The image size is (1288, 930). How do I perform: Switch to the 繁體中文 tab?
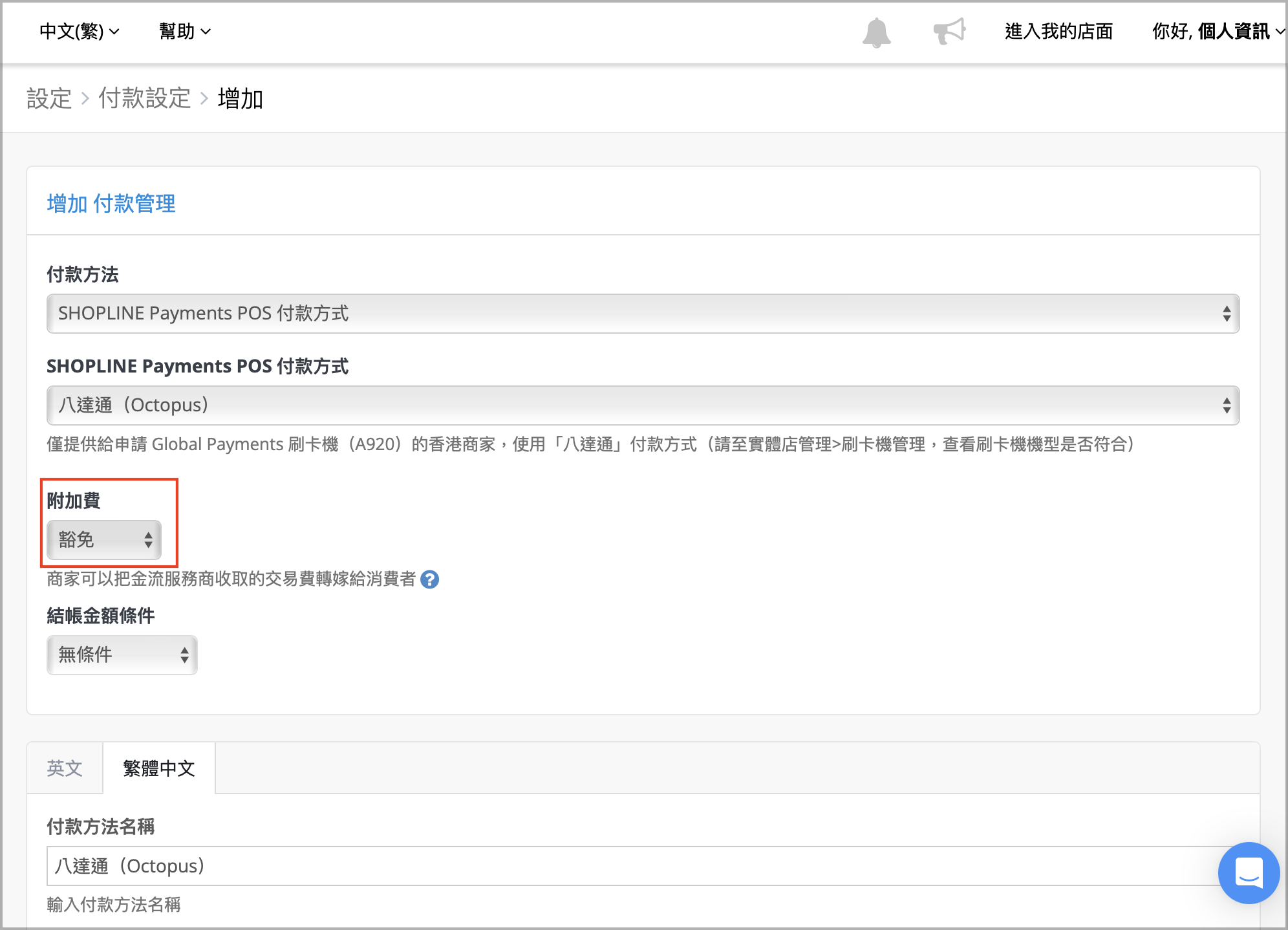[159, 768]
